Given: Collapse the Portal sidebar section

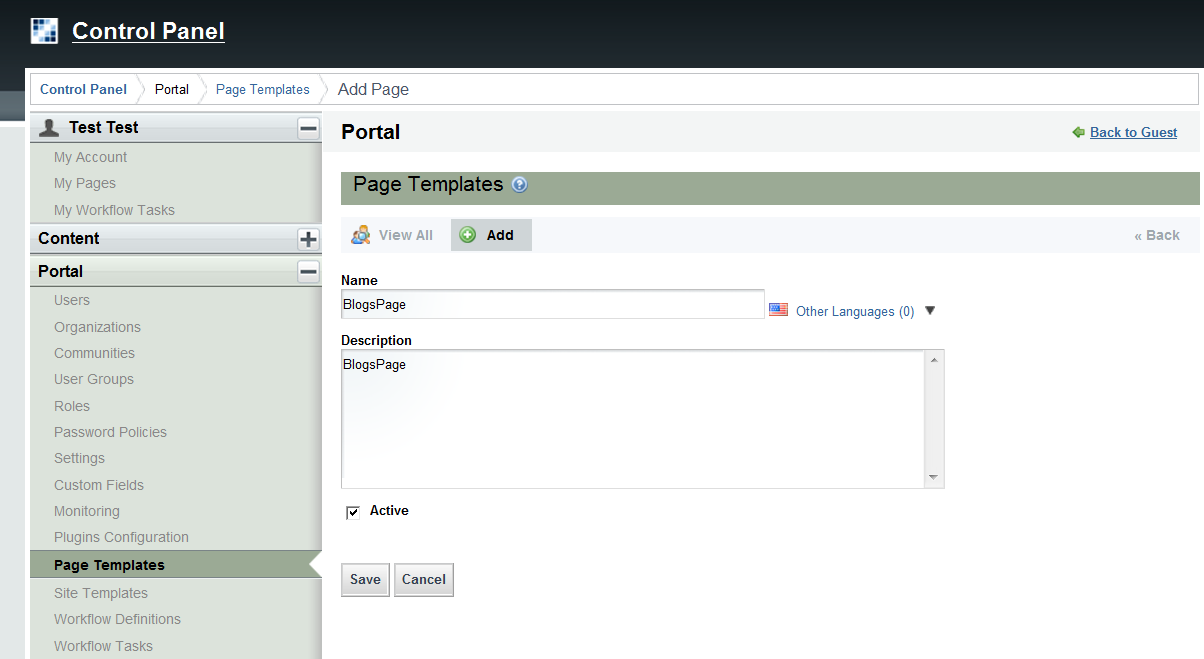Looking at the screenshot, I should 308,271.
